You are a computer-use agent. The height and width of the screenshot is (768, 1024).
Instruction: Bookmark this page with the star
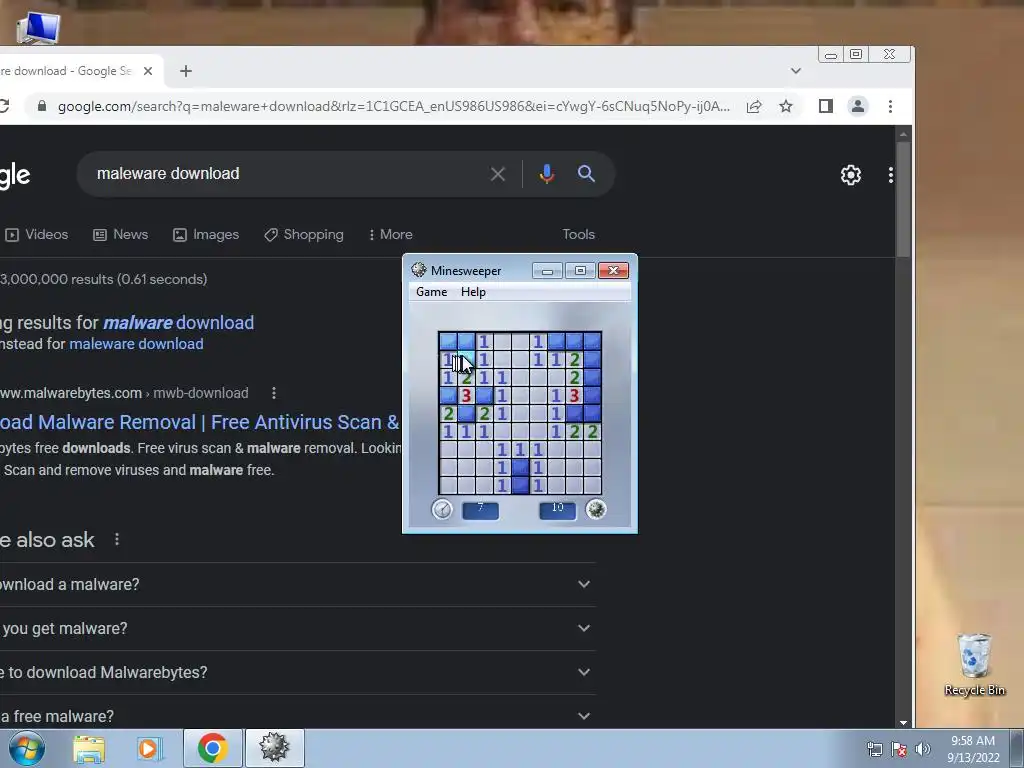(x=786, y=106)
